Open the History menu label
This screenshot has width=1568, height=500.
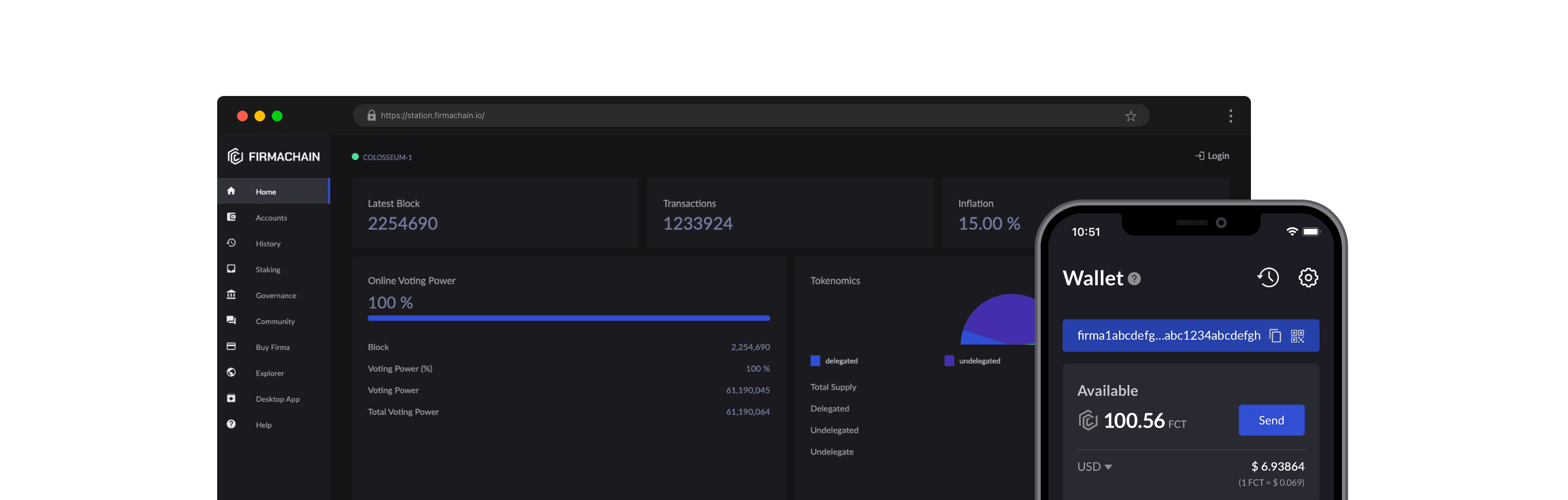click(268, 244)
